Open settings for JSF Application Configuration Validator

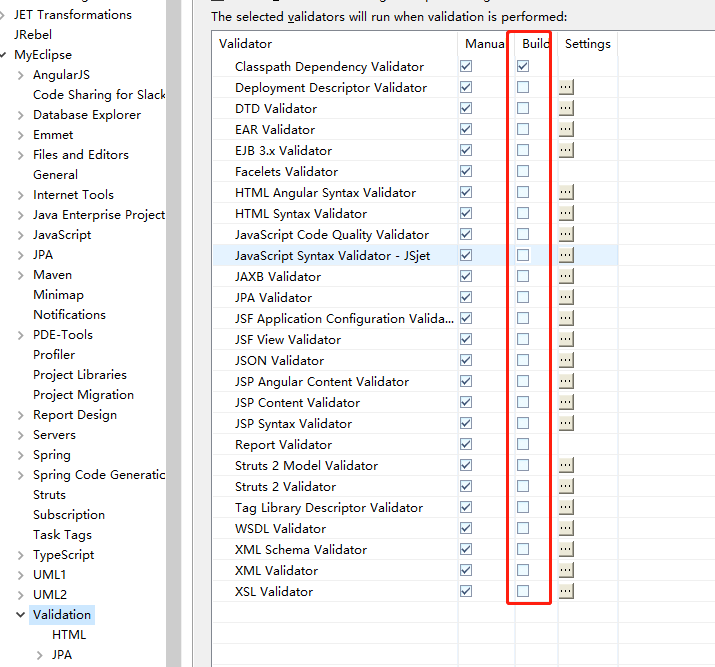(x=566, y=318)
